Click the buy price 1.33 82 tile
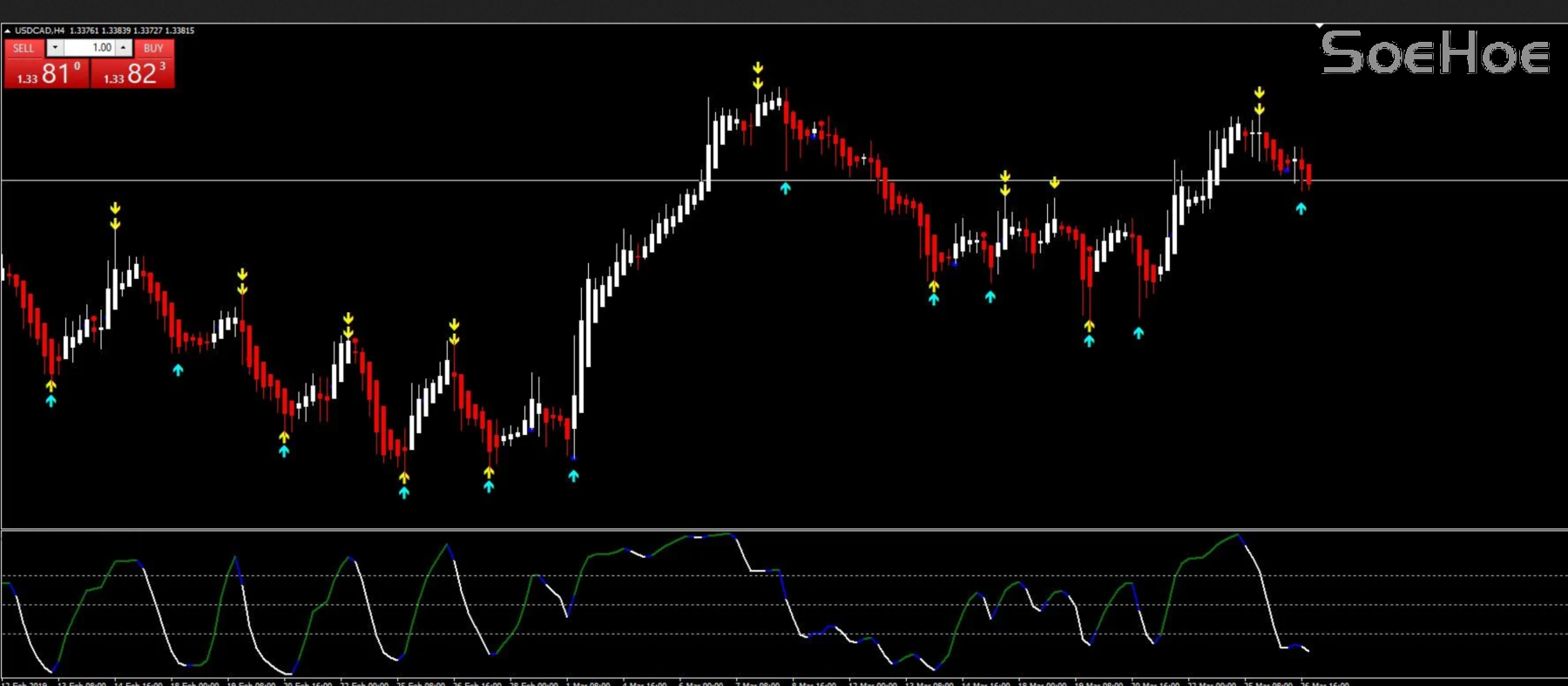The width and height of the screenshot is (1568, 686). (133, 74)
